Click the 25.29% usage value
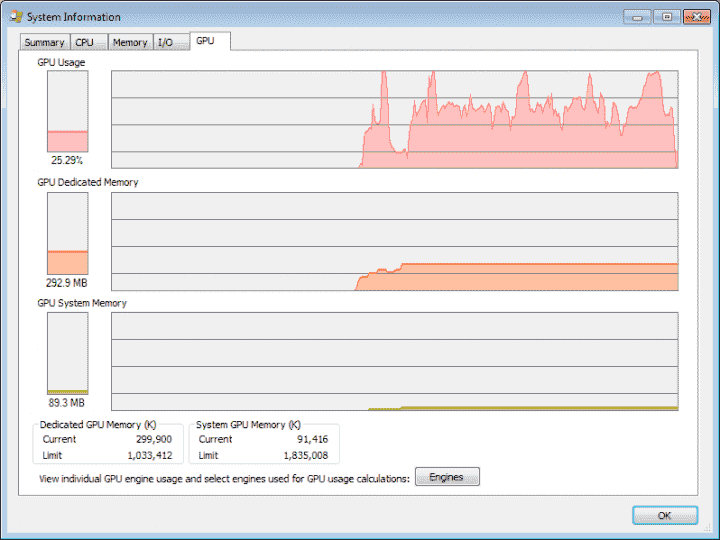 coord(67,160)
